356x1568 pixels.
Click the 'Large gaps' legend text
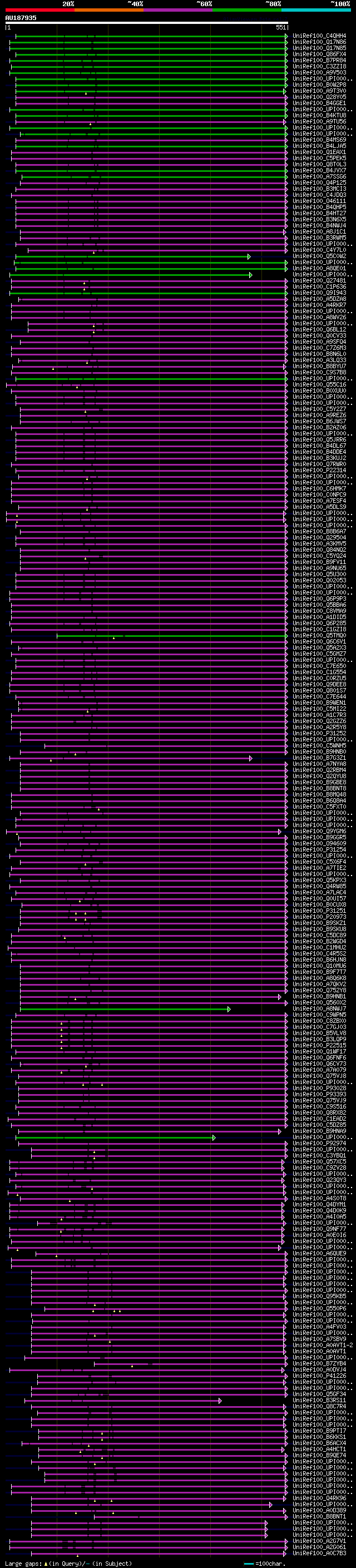24,1564
